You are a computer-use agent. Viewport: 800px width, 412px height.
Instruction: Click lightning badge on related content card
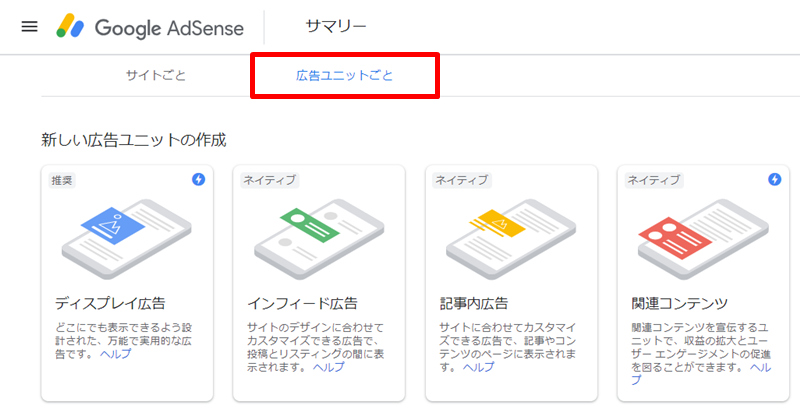(774, 180)
